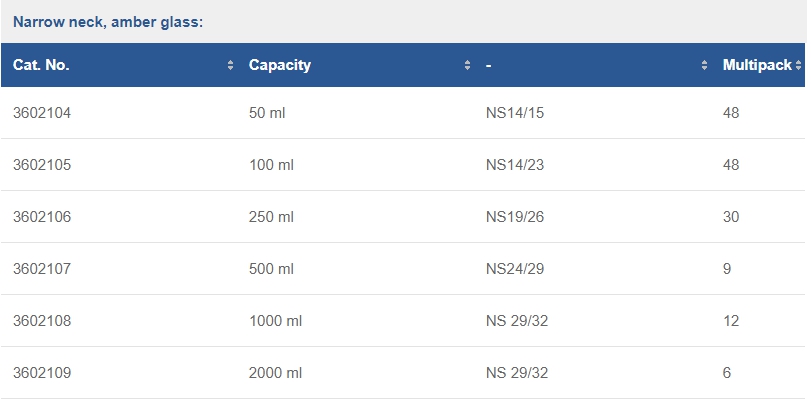This screenshot has height=401, width=811.
Task: Select catalog number 3602105
Action: coord(42,165)
